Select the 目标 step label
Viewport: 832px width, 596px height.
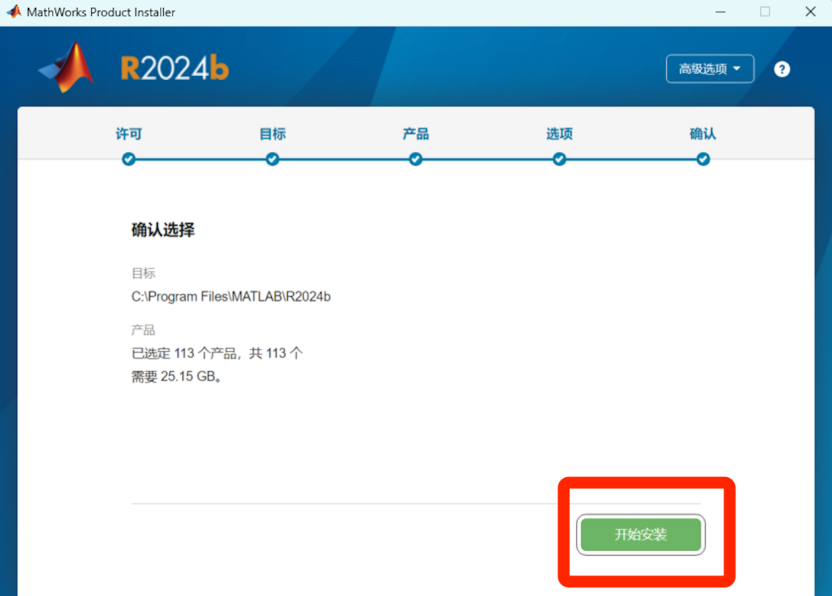272,134
